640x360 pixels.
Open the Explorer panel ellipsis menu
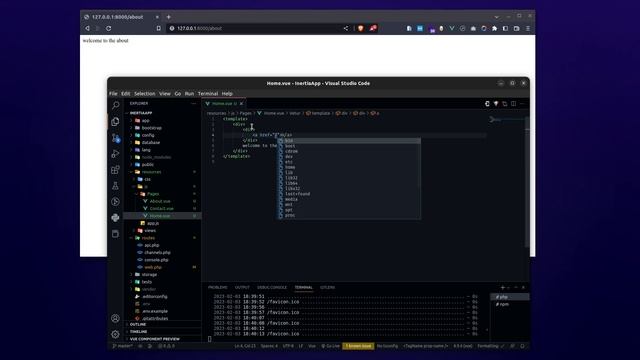(193, 104)
